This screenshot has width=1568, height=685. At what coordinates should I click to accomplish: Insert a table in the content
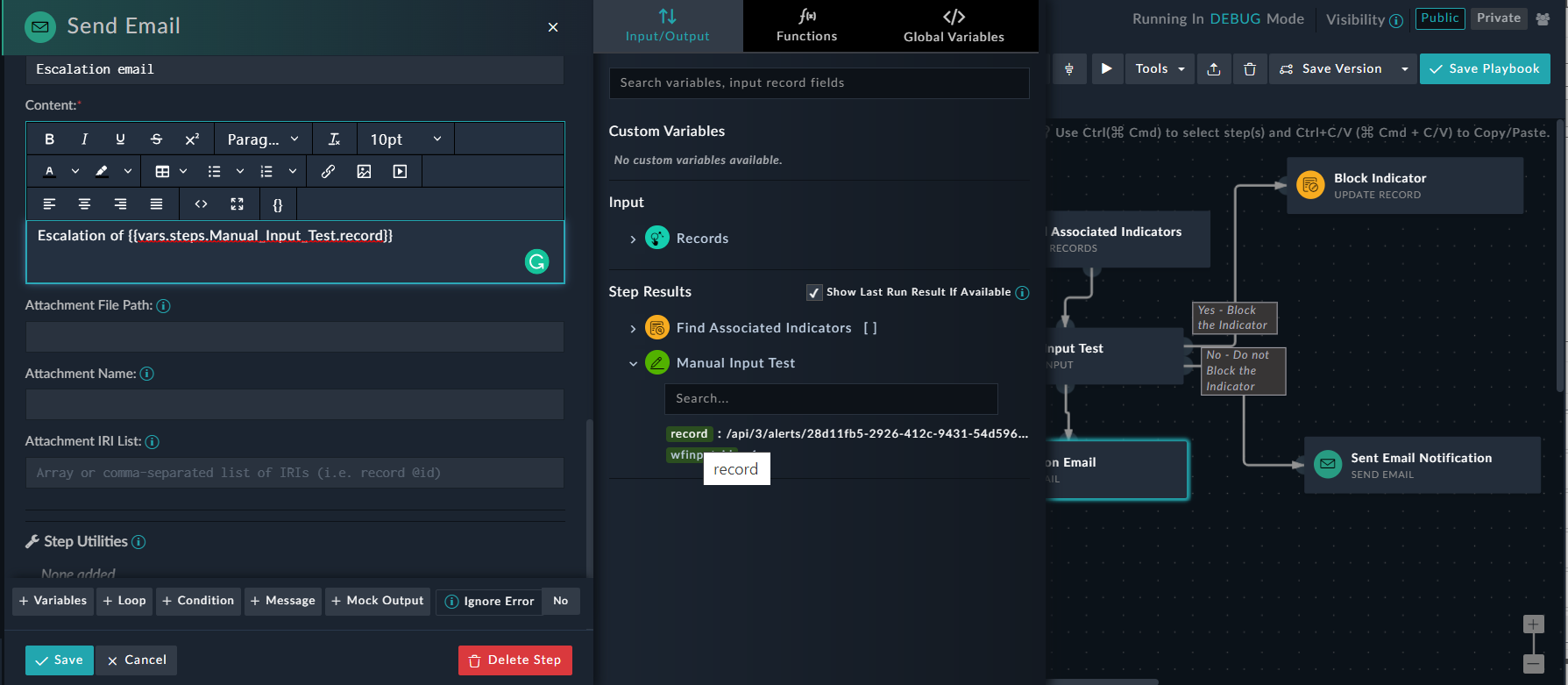pyautogui.click(x=162, y=172)
